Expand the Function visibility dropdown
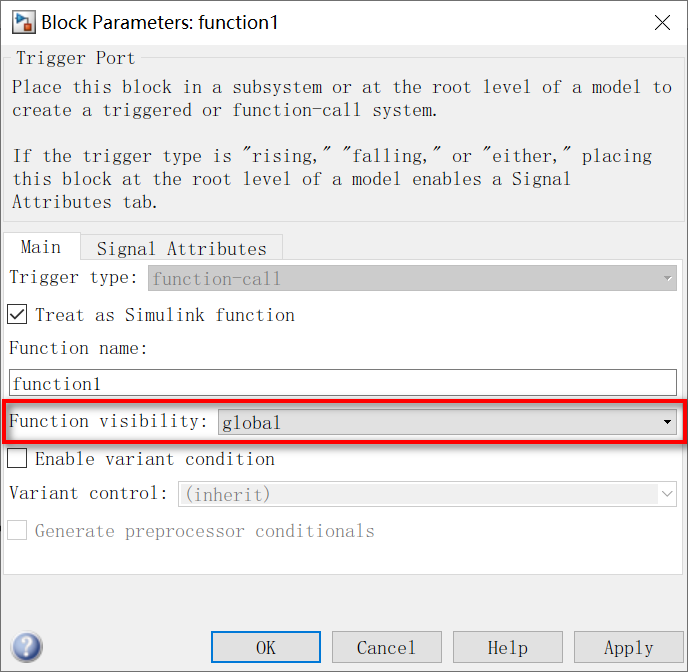The height and width of the screenshot is (672, 688). (447, 422)
